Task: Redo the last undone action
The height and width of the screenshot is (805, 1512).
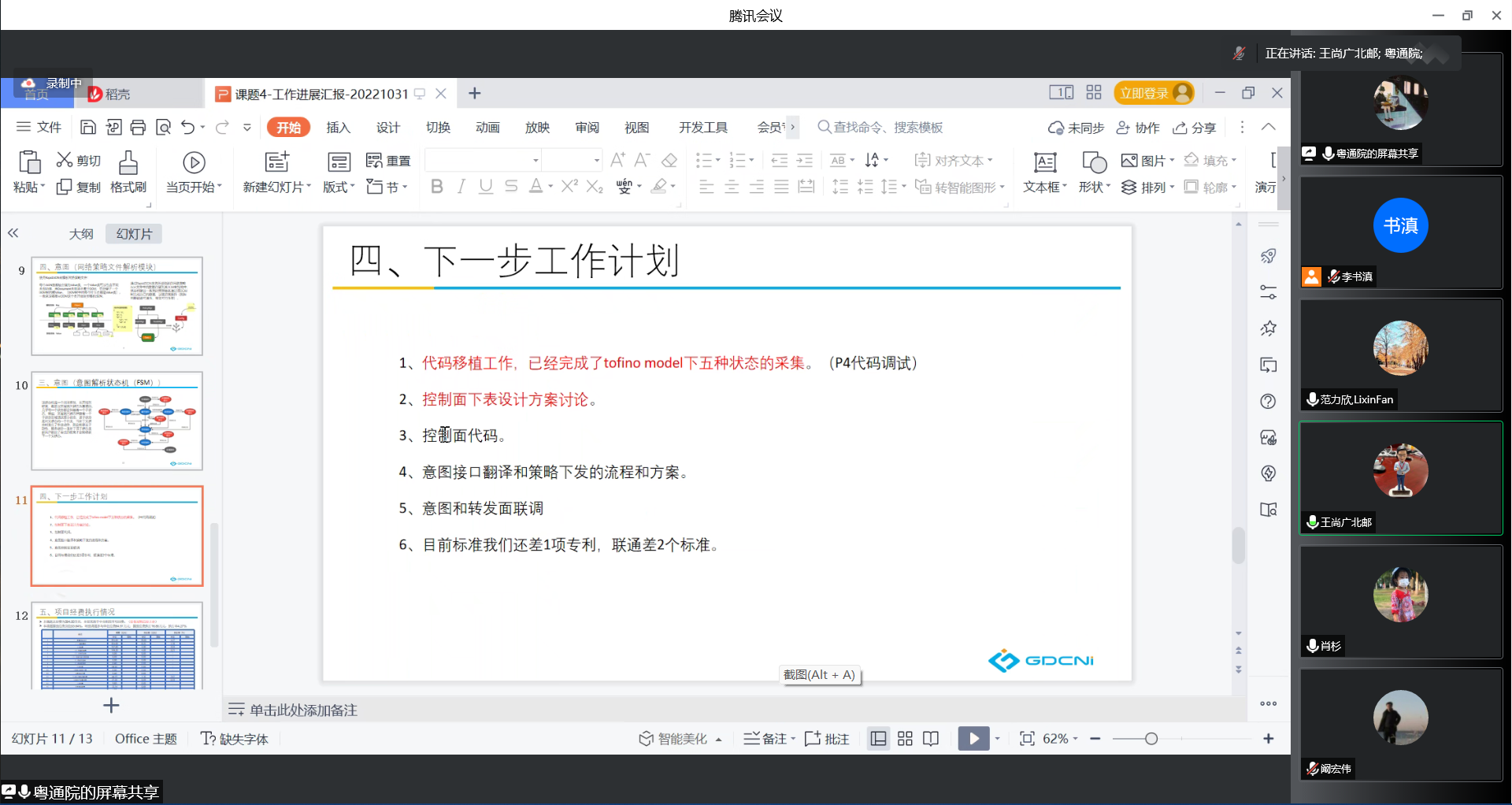Action: tap(222, 128)
